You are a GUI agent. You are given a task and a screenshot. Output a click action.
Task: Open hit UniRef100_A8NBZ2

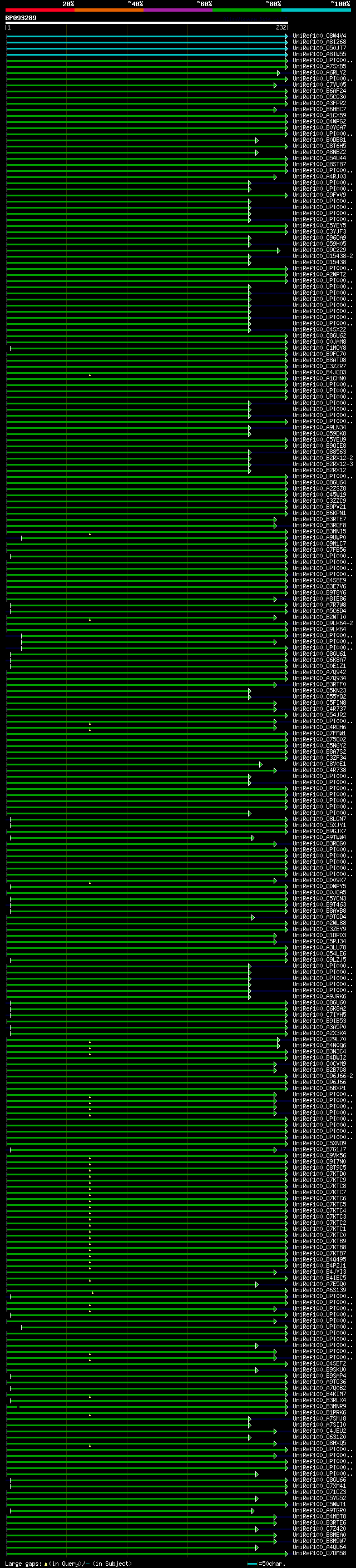(x=319, y=152)
